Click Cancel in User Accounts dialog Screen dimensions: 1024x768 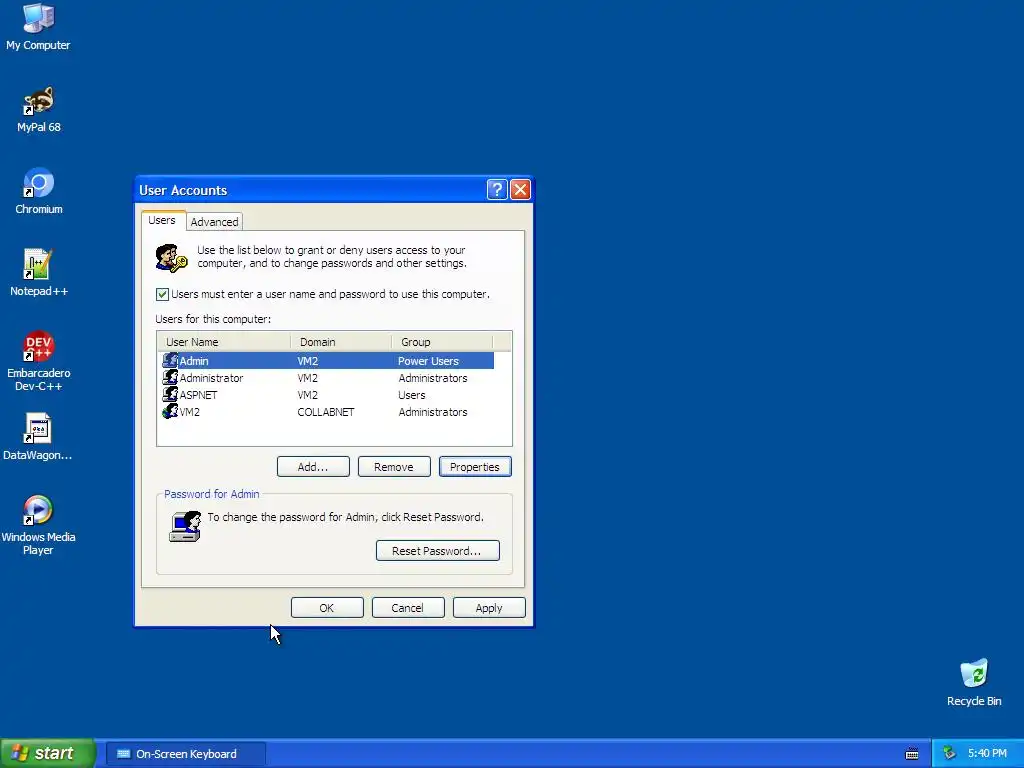(408, 607)
